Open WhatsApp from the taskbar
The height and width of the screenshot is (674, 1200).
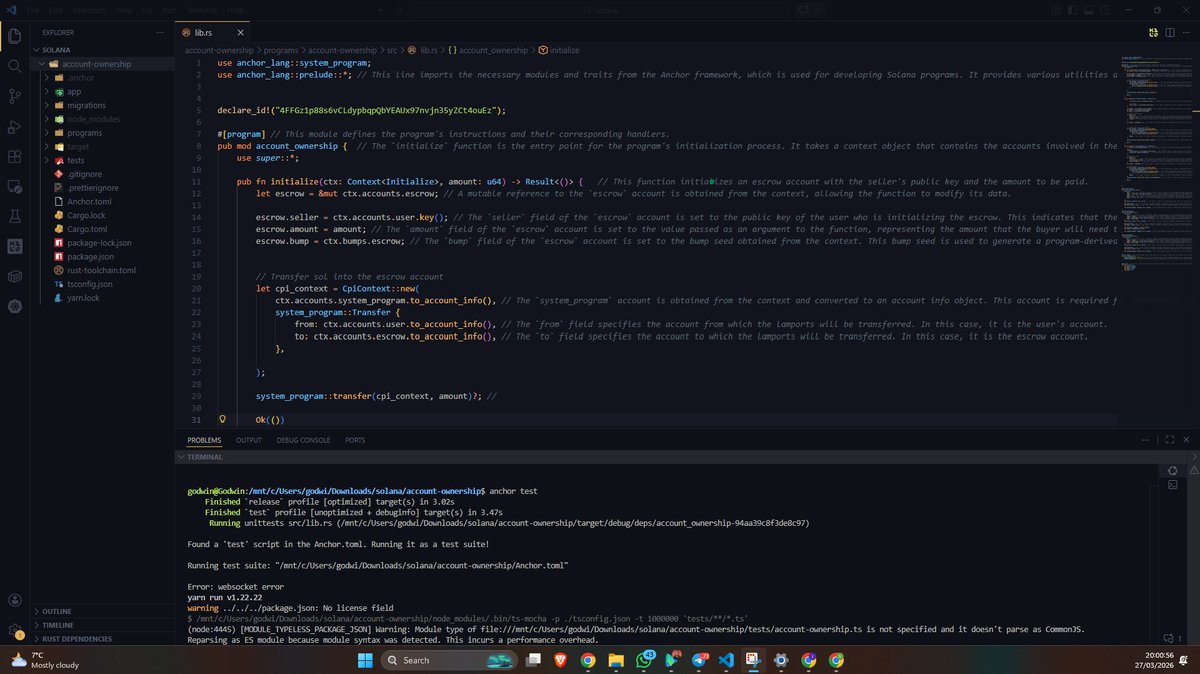pyautogui.click(x=643, y=660)
